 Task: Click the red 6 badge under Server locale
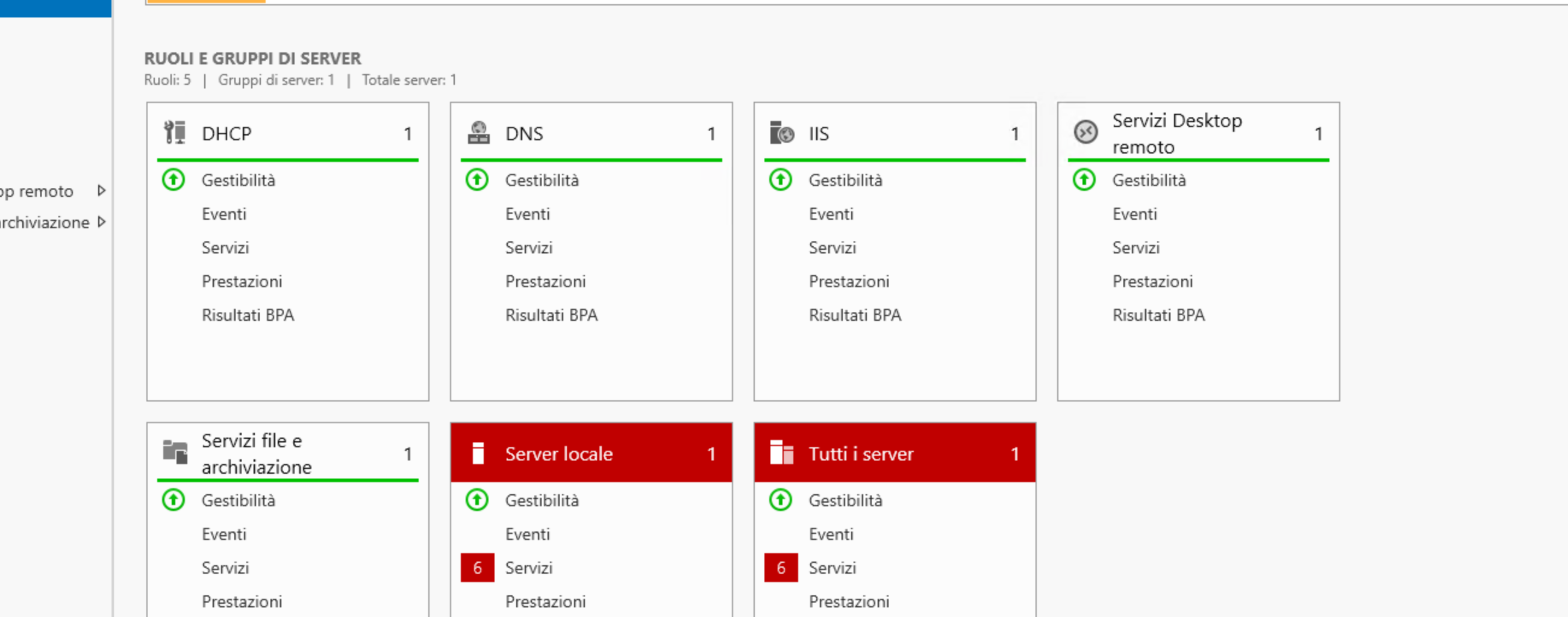(x=477, y=567)
